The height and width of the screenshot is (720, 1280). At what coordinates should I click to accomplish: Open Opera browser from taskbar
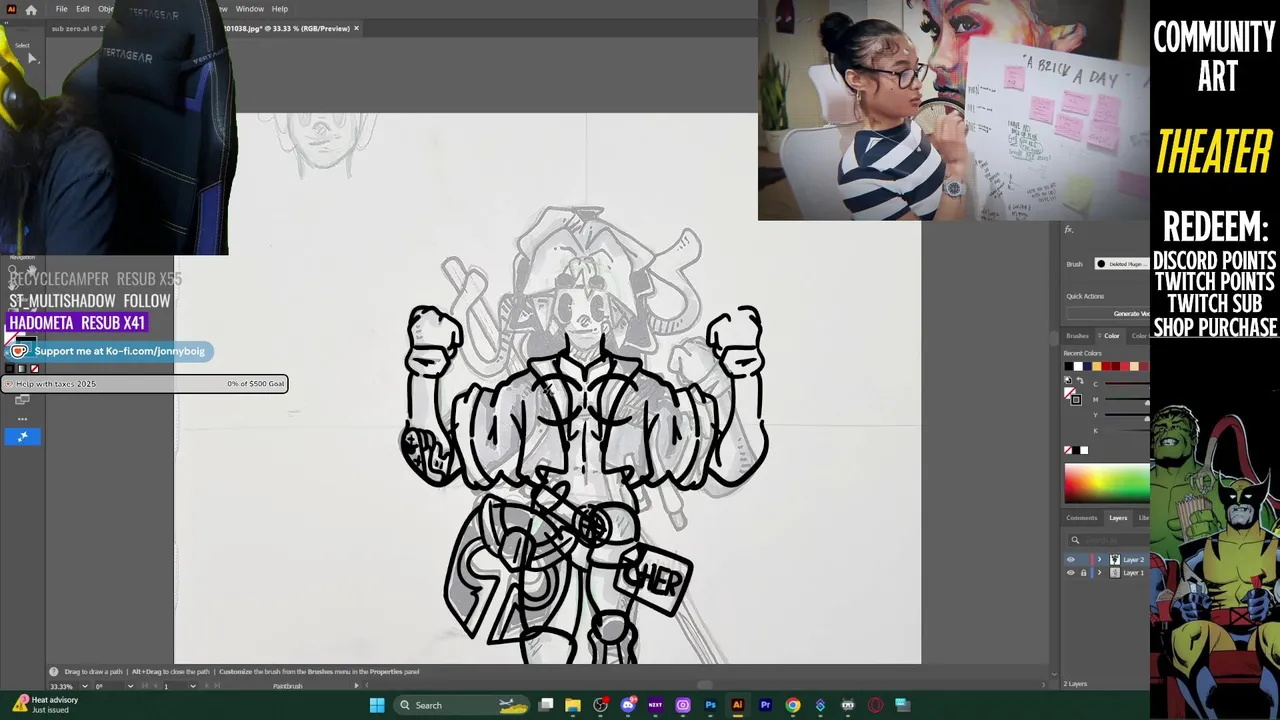click(x=875, y=705)
